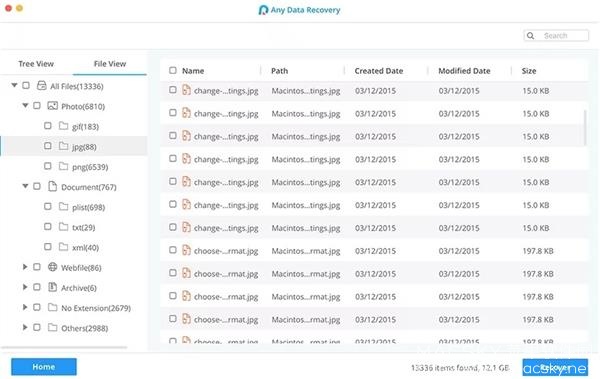The height and width of the screenshot is (379, 600).
Task: Switch to the Tree View tab
Action: point(36,64)
